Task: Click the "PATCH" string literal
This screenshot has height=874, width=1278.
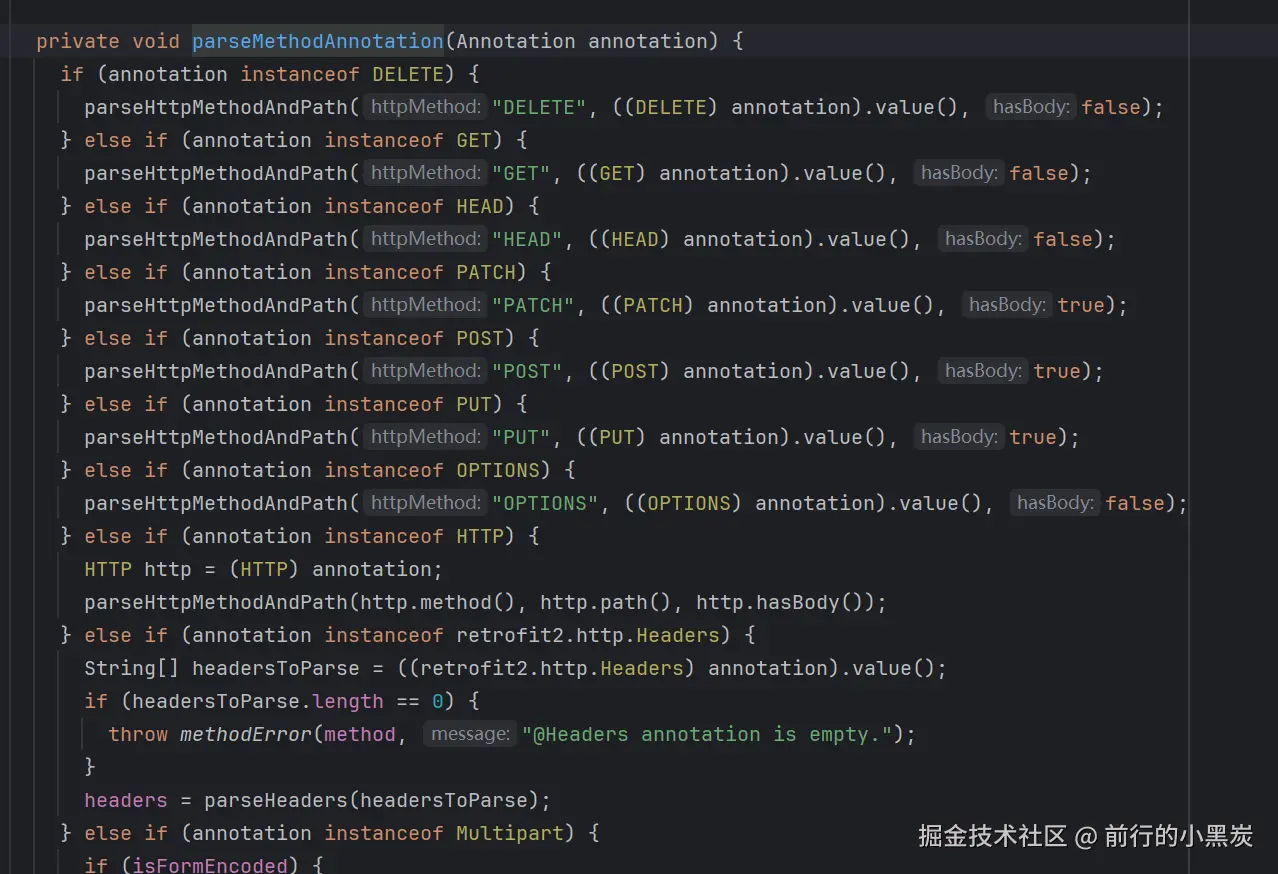Action: coord(533,305)
